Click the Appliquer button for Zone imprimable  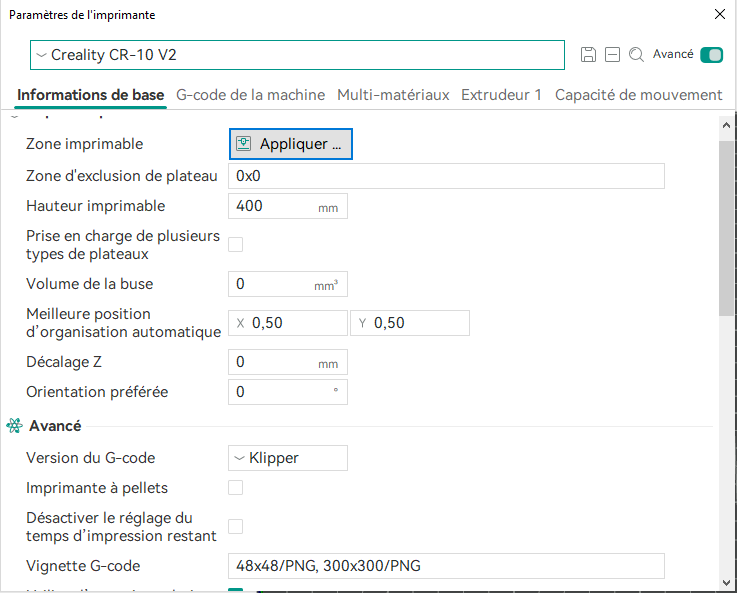290,144
